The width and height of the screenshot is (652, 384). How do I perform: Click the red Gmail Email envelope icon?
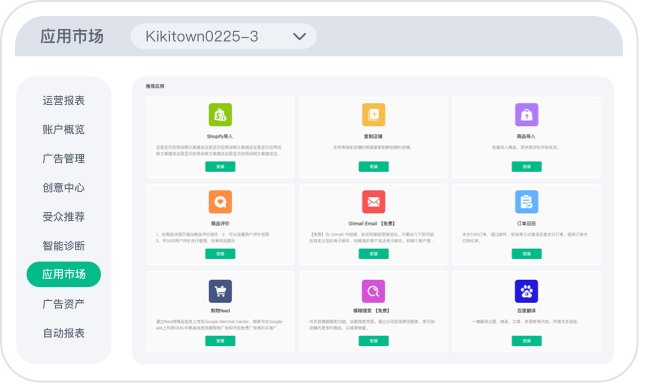point(373,202)
